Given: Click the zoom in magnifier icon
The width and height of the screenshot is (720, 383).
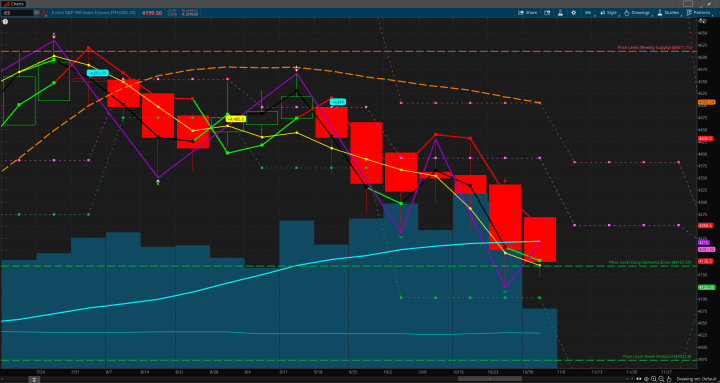Looking at the screenshot, I should (653, 379).
